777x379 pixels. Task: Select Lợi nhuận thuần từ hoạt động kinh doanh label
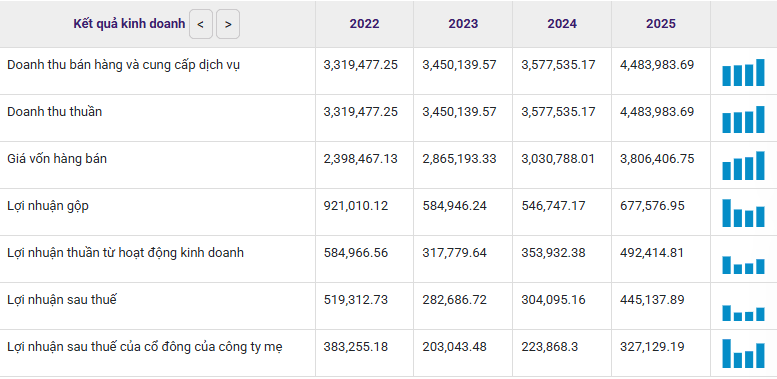pyautogui.click(x=125, y=253)
